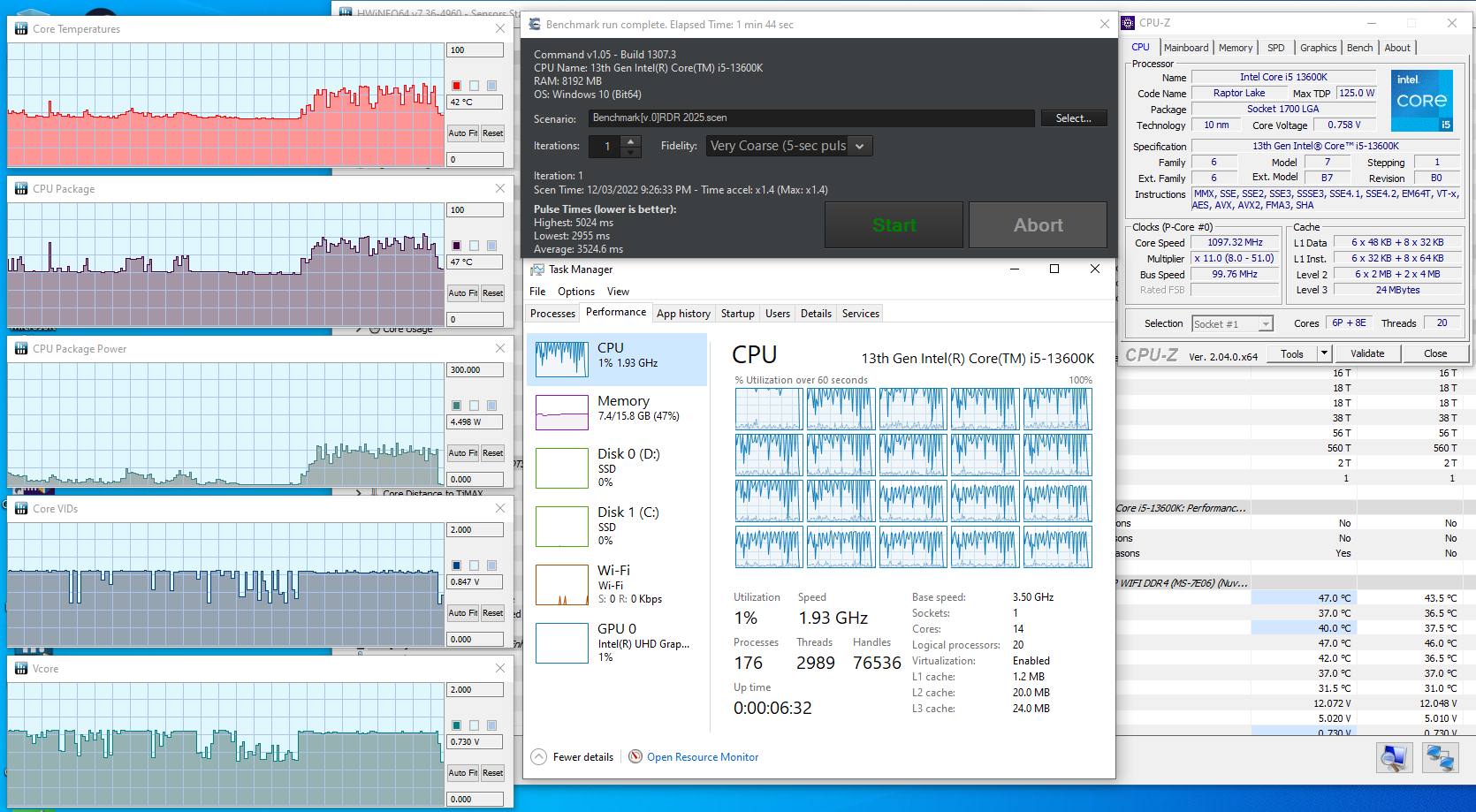This screenshot has width=1476, height=812.
Task: Click the CPU Package Power graph window icon
Action: (21, 349)
